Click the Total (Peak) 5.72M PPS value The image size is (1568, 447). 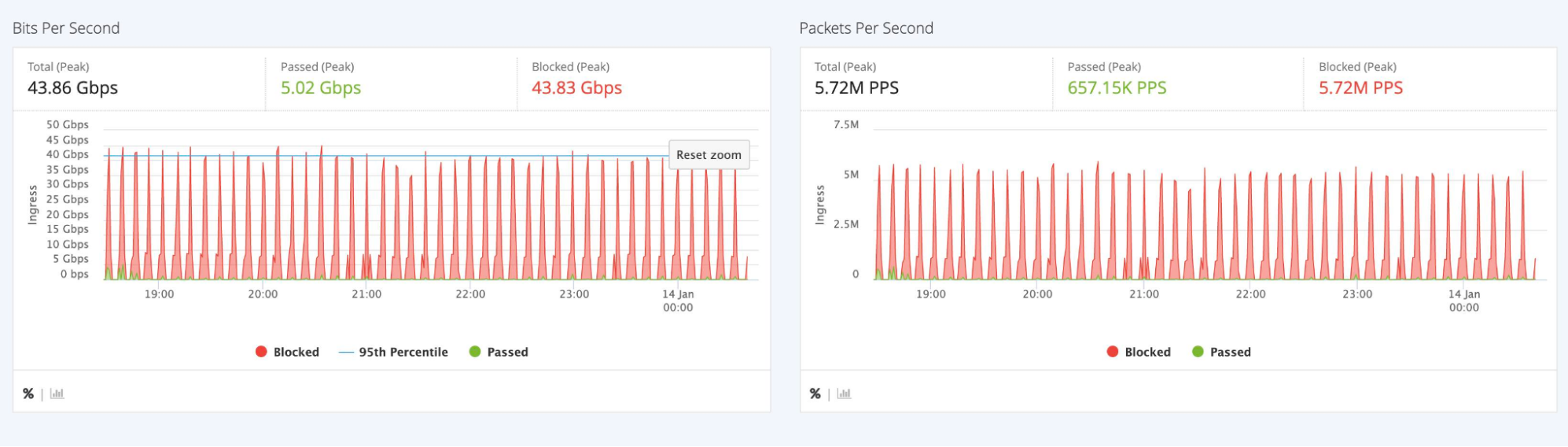coord(856,87)
